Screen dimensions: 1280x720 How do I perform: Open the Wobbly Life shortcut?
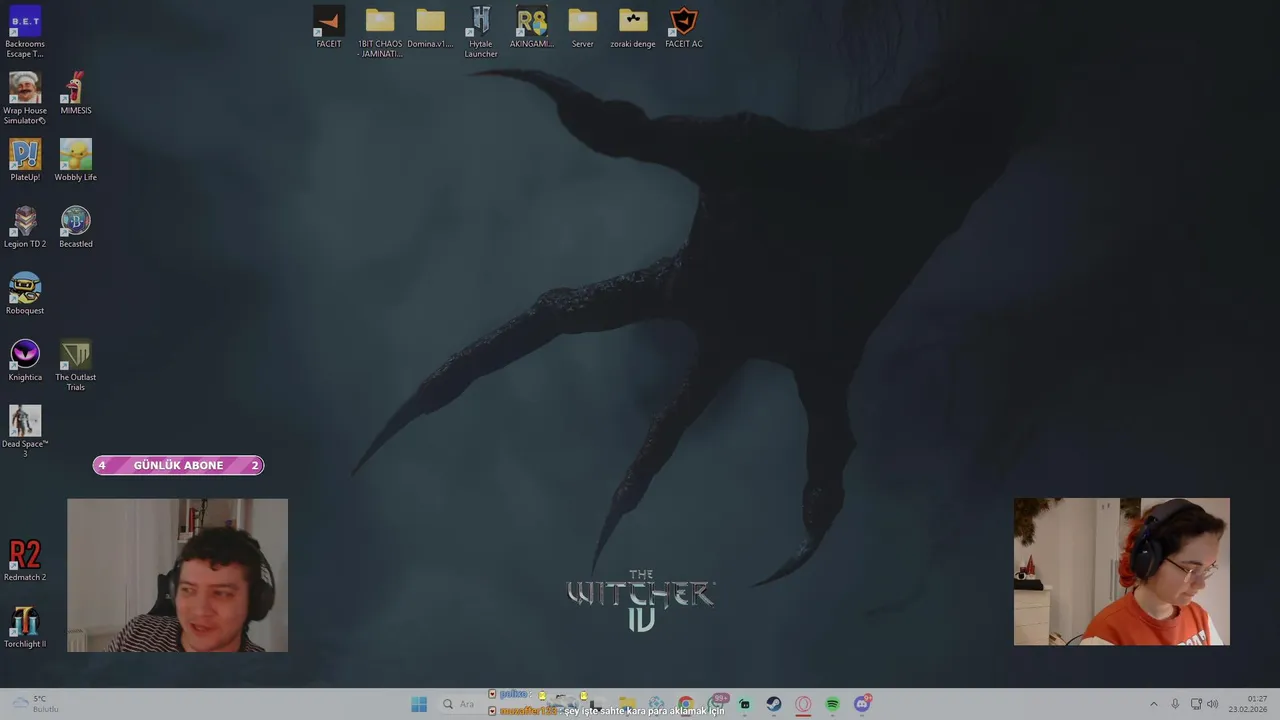75,160
